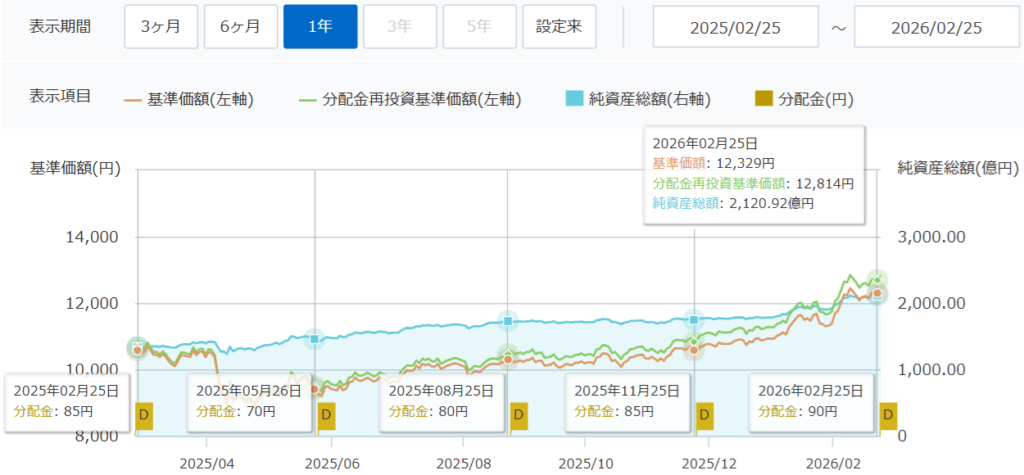Click the 2026/02/25 endpoint on the orange line
Screen dimensions: 1024x475
click(x=877, y=293)
